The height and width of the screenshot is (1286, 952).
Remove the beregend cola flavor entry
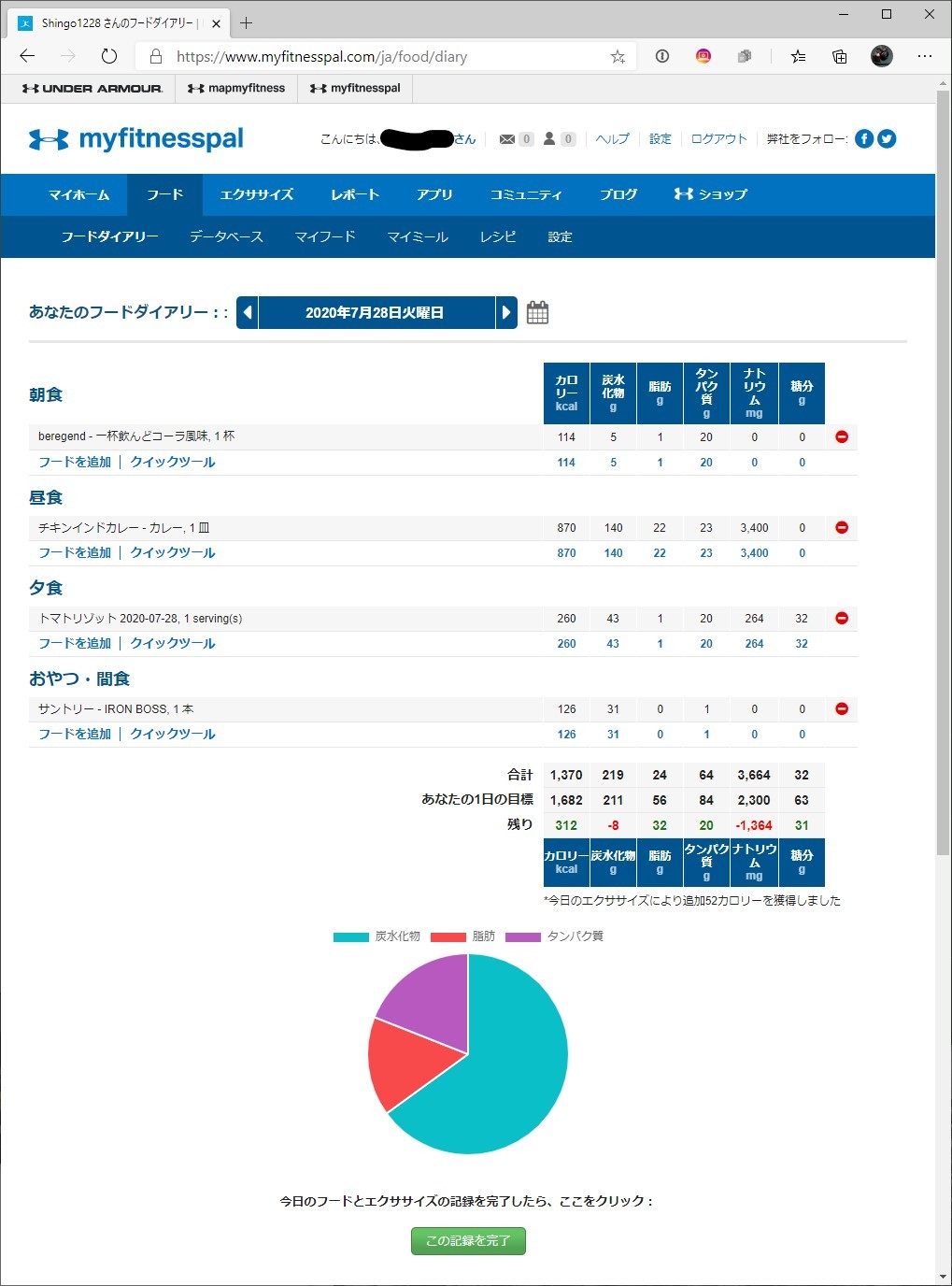tap(842, 436)
